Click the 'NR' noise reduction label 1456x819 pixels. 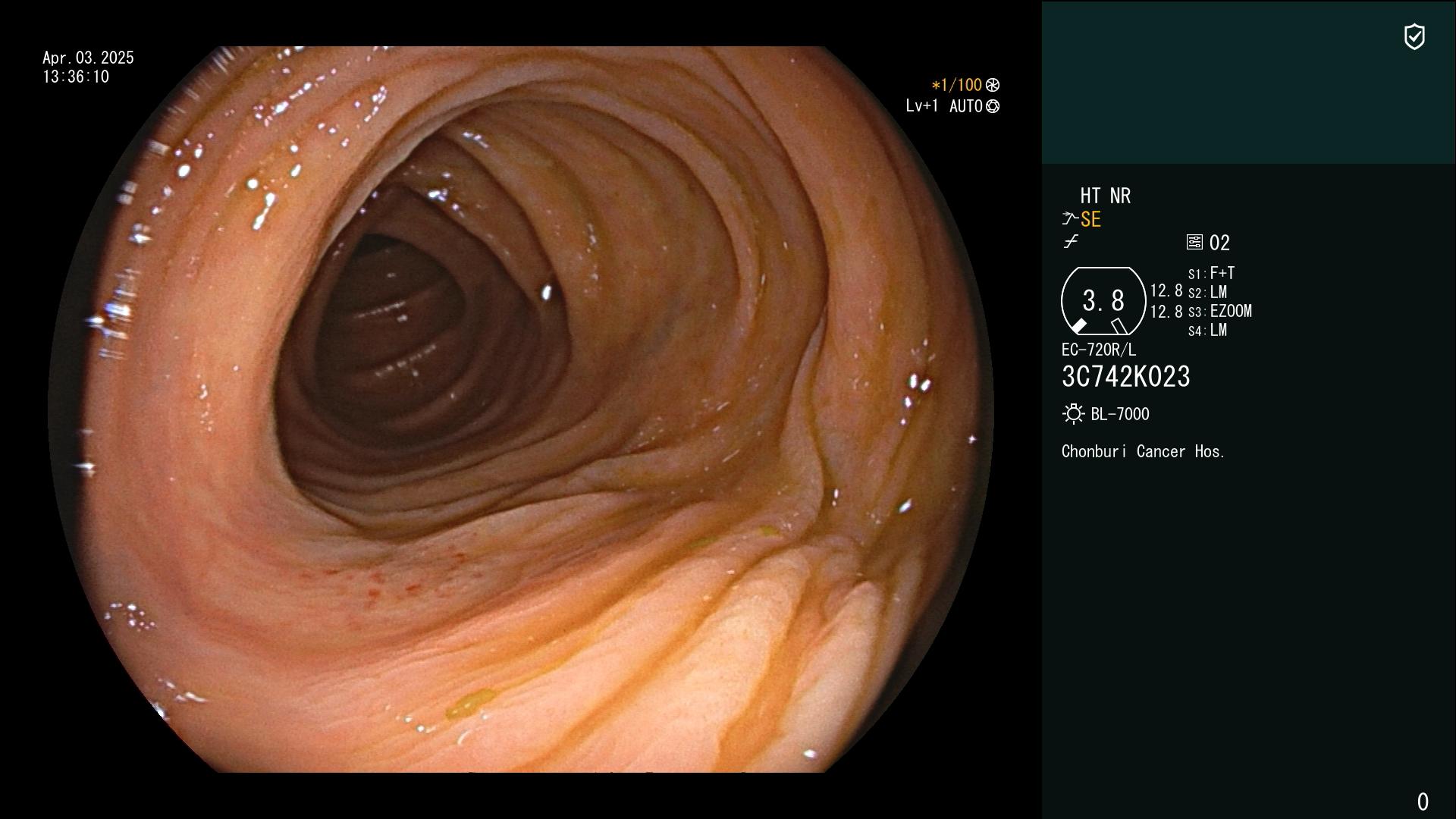point(1120,196)
